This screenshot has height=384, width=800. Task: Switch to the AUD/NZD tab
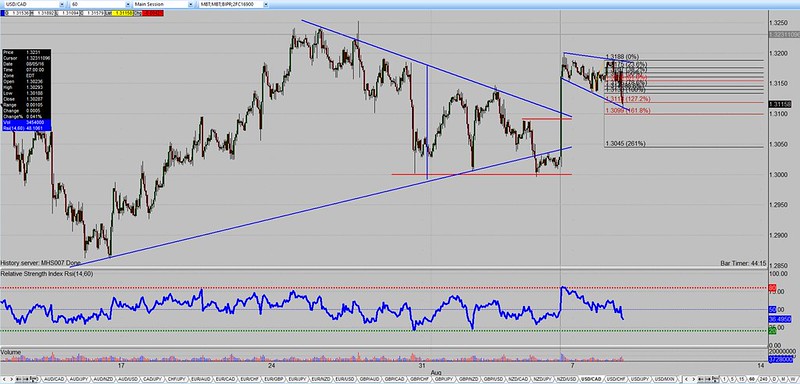tap(103, 379)
